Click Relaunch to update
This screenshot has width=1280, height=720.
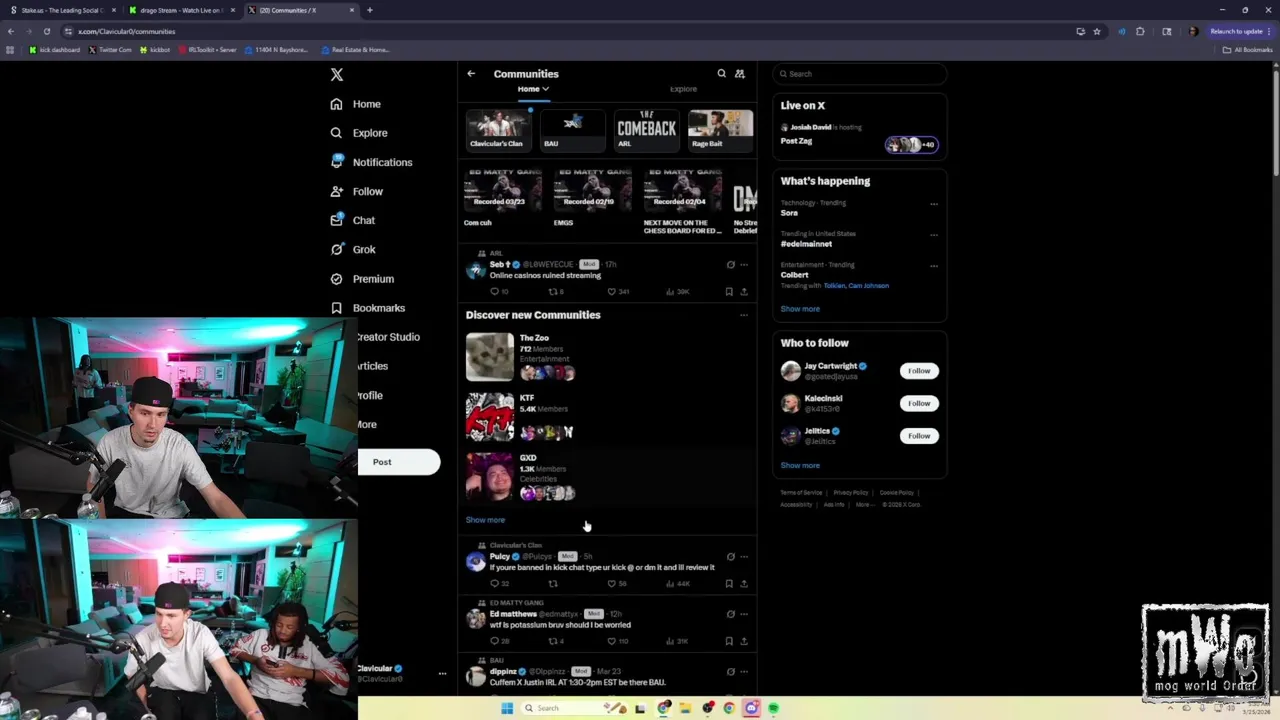pyautogui.click(x=1237, y=31)
